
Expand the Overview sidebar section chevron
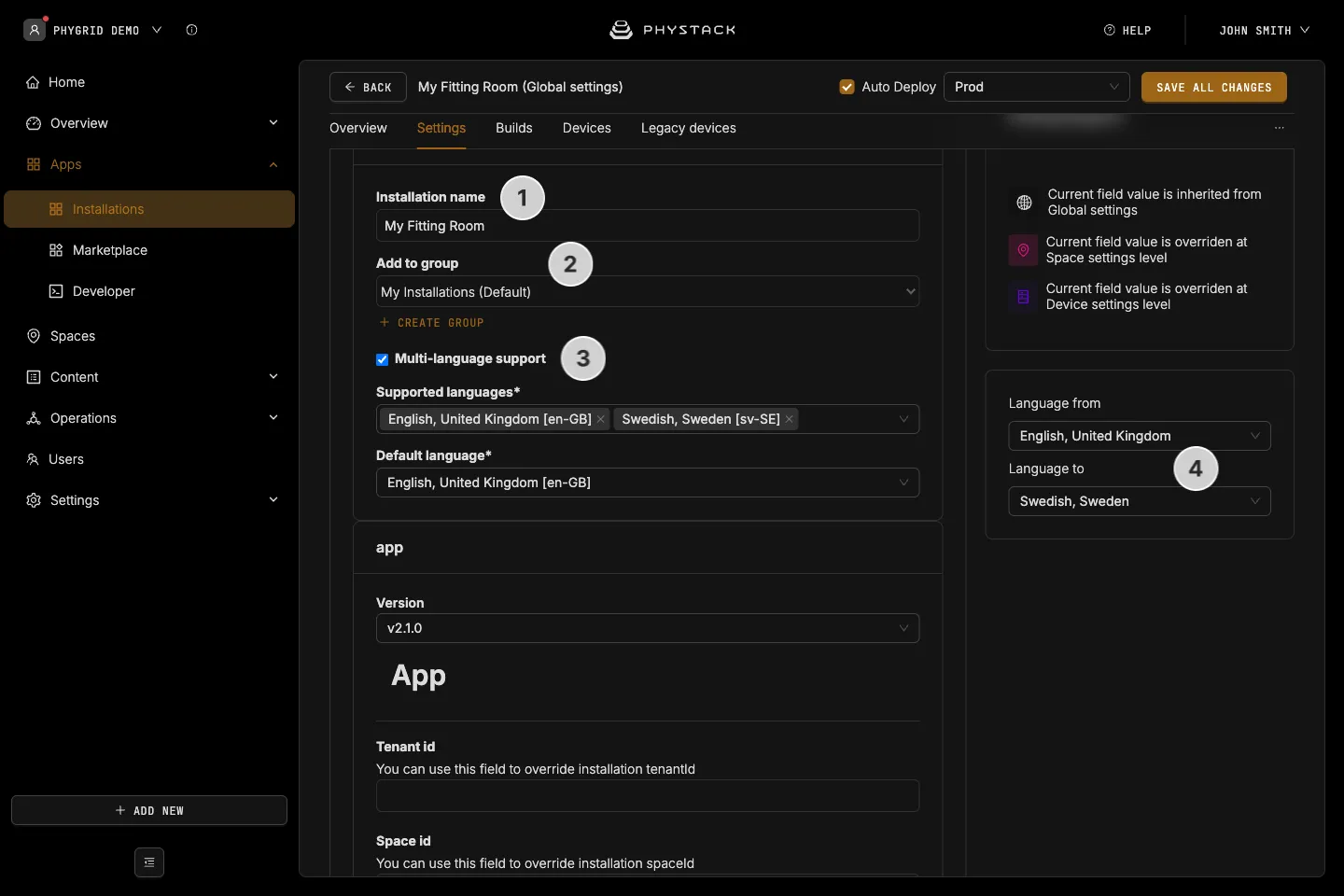pyautogui.click(x=273, y=123)
